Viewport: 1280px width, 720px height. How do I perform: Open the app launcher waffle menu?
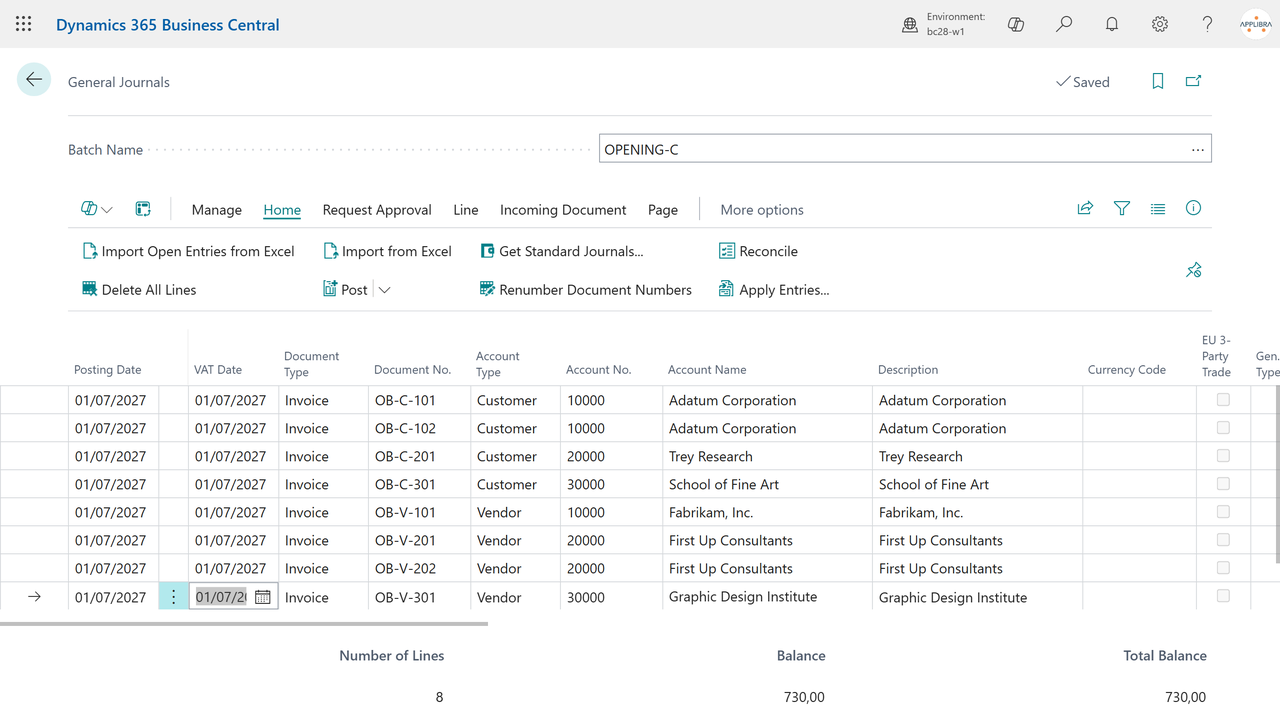click(x=24, y=24)
